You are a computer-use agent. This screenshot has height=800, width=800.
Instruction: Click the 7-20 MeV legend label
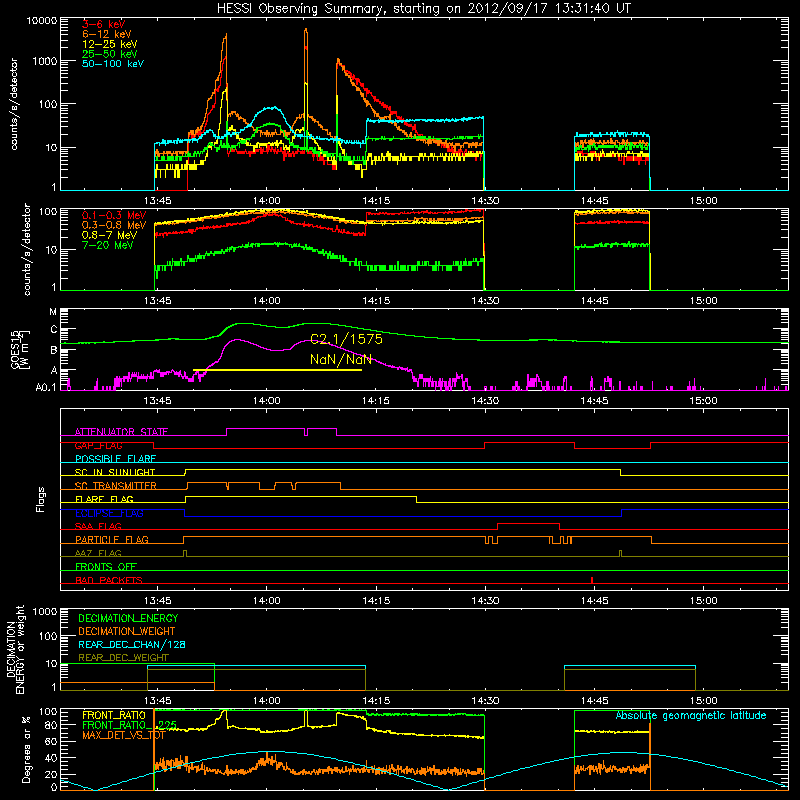click(108, 245)
